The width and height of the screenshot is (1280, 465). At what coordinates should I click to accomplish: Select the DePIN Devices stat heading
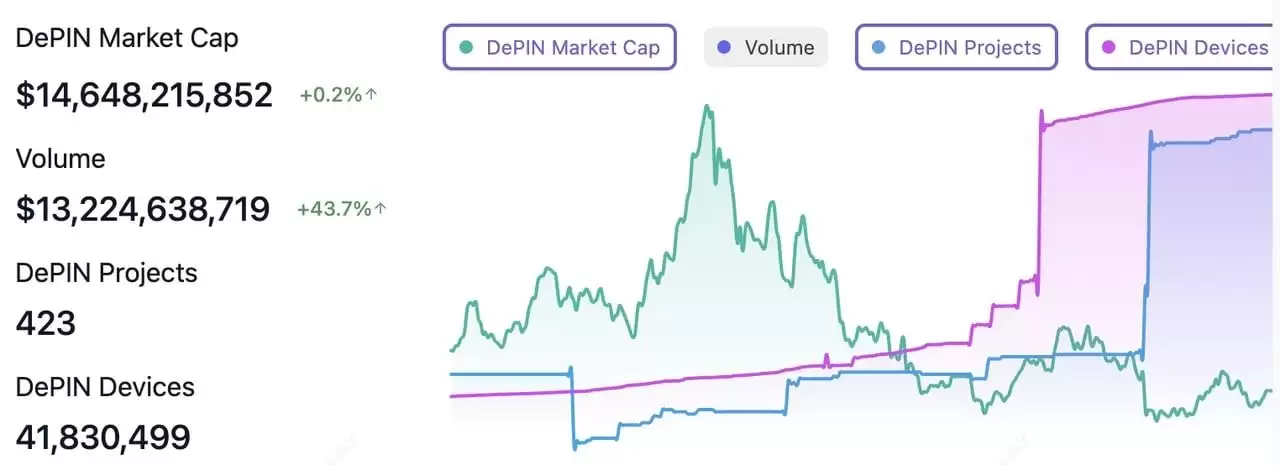pos(105,386)
